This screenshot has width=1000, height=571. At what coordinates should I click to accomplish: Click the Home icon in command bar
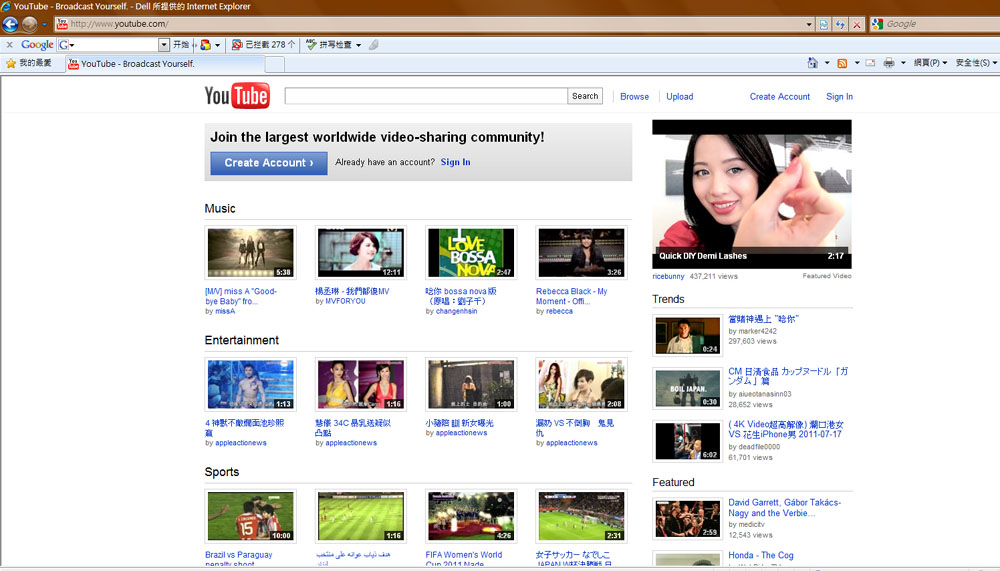tap(813, 63)
